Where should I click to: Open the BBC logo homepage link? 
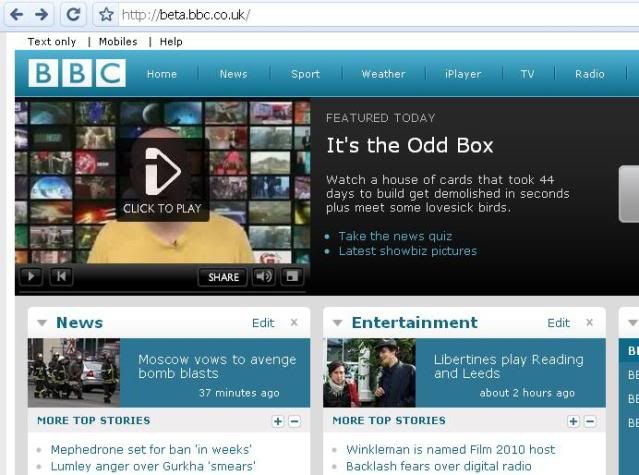[77, 73]
